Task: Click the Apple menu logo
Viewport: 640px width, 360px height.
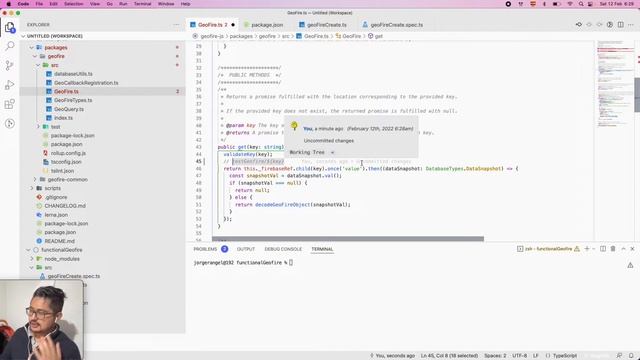Action: (9, 4)
